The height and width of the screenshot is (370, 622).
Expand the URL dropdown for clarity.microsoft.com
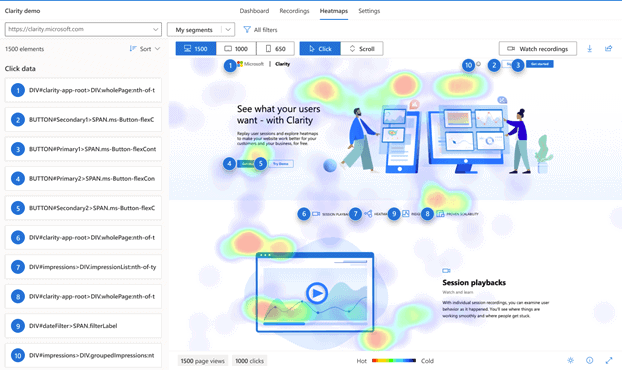coord(155,29)
